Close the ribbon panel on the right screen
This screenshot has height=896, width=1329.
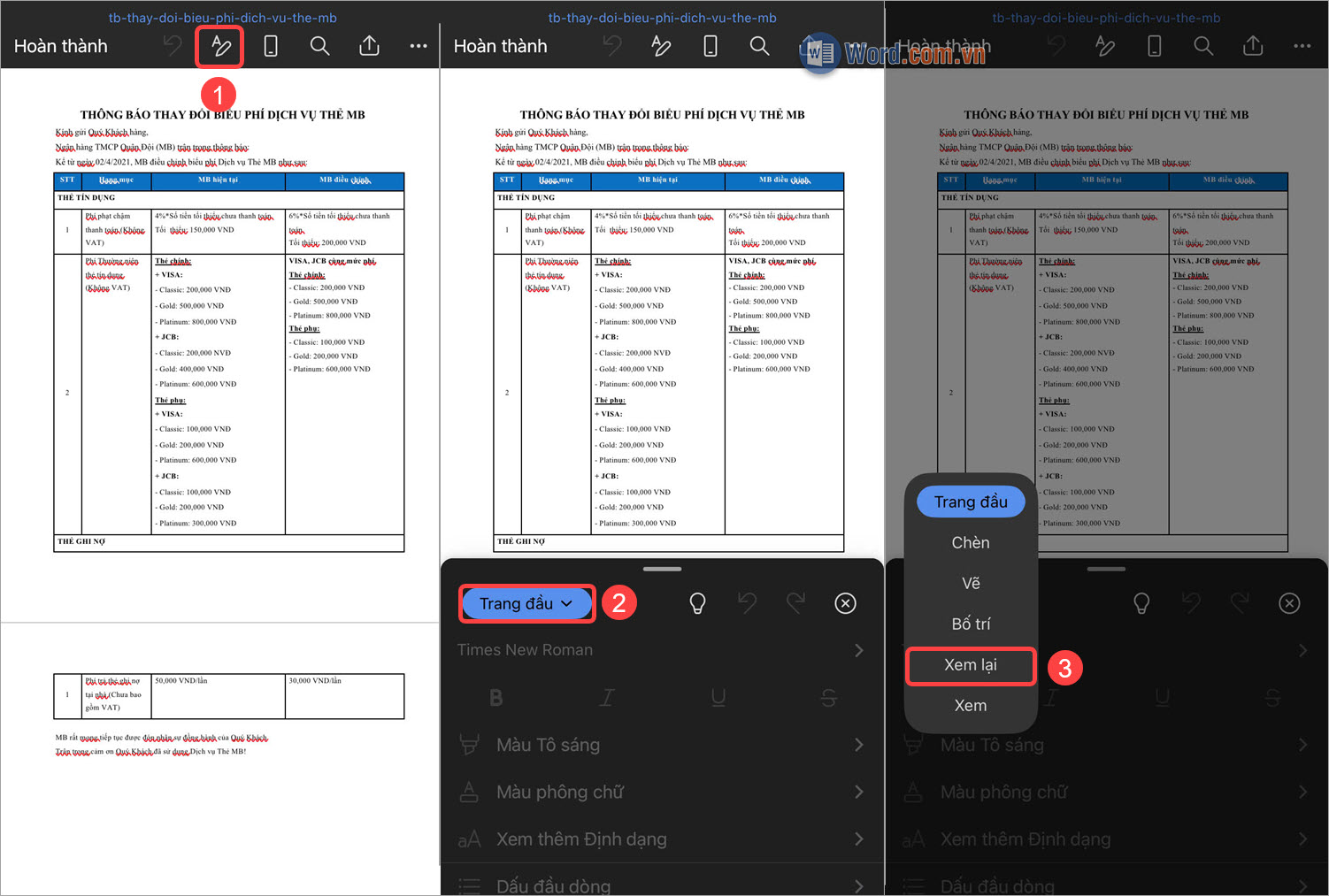tap(1290, 603)
